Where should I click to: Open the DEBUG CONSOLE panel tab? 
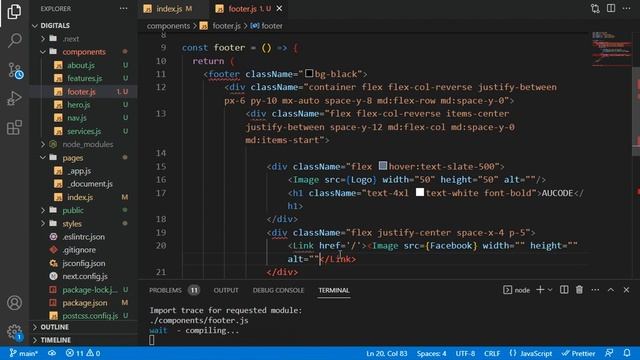278,290
